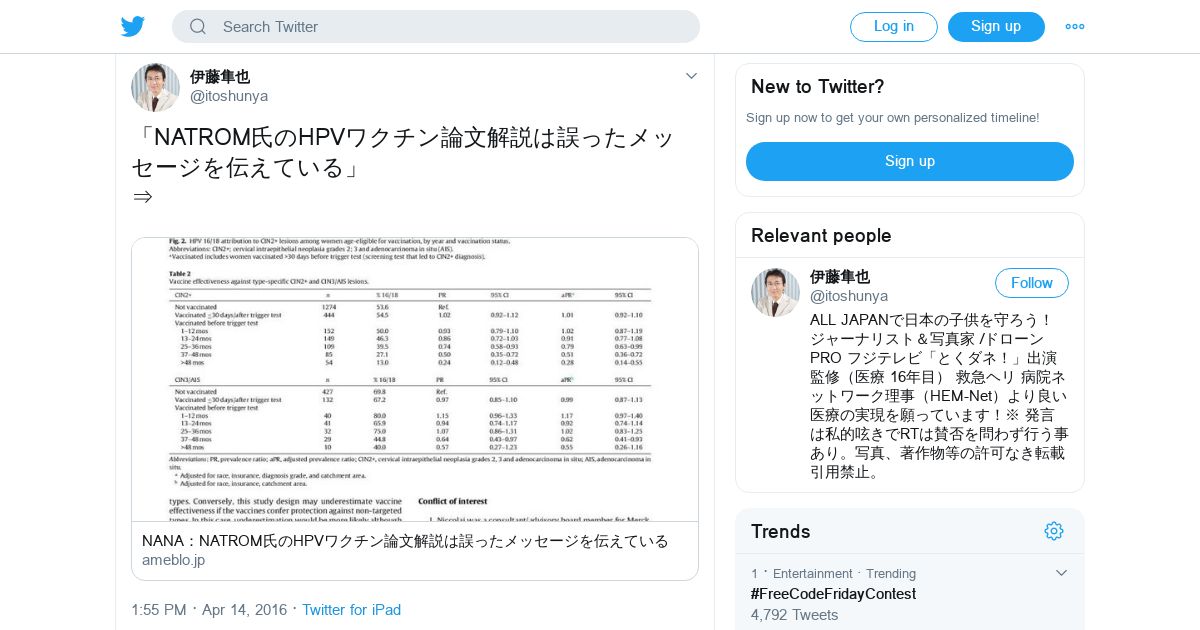Screen dimensions: 1200x630
Task: Click 伊藤隼也 avatar in Relevant people
Action: click(775, 292)
